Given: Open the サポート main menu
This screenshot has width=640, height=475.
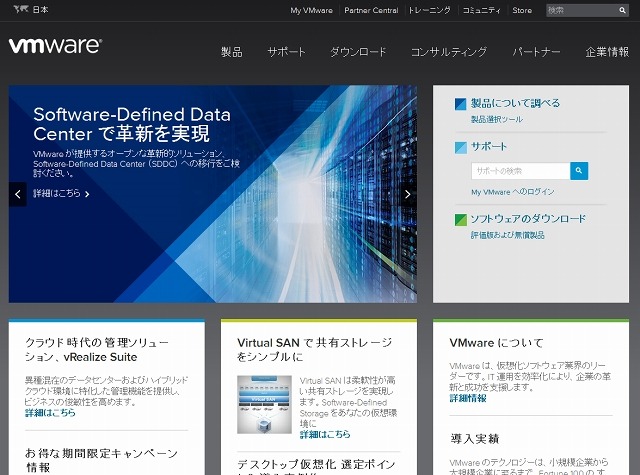Looking at the screenshot, I should click(x=286, y=52).
